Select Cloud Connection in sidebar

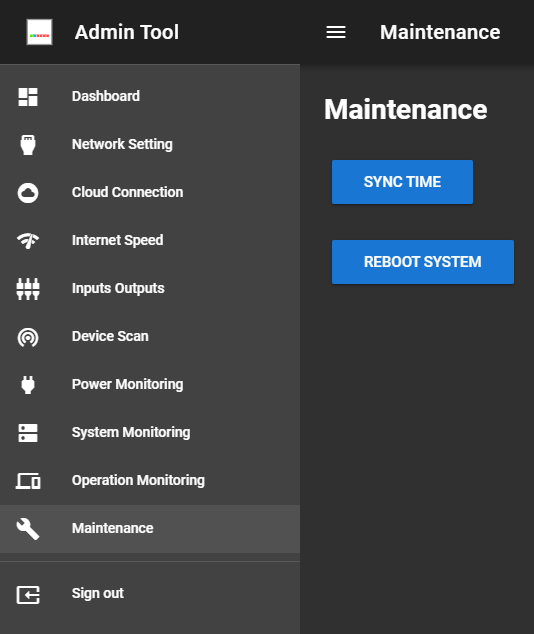tap(150, 192)
